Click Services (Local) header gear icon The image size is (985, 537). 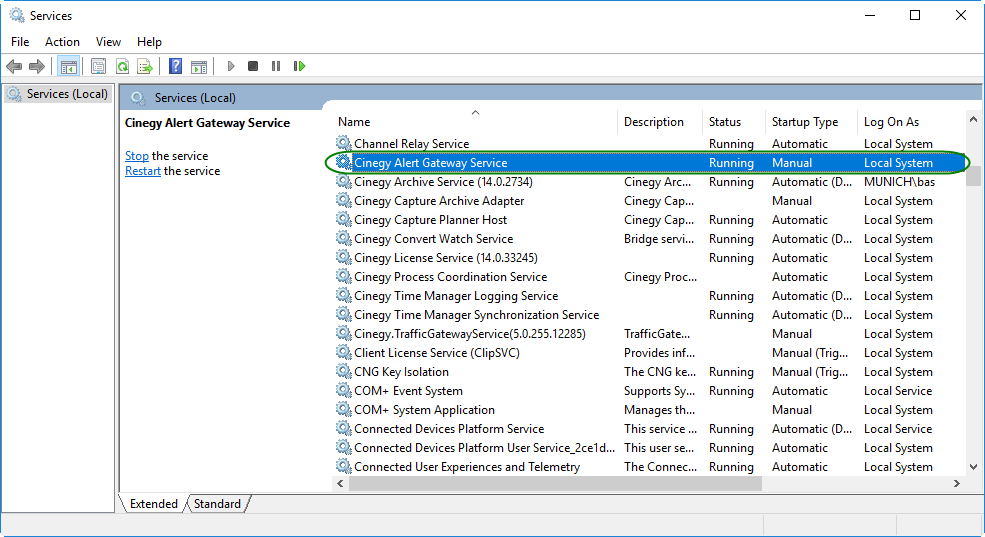(x=138, y=97)
